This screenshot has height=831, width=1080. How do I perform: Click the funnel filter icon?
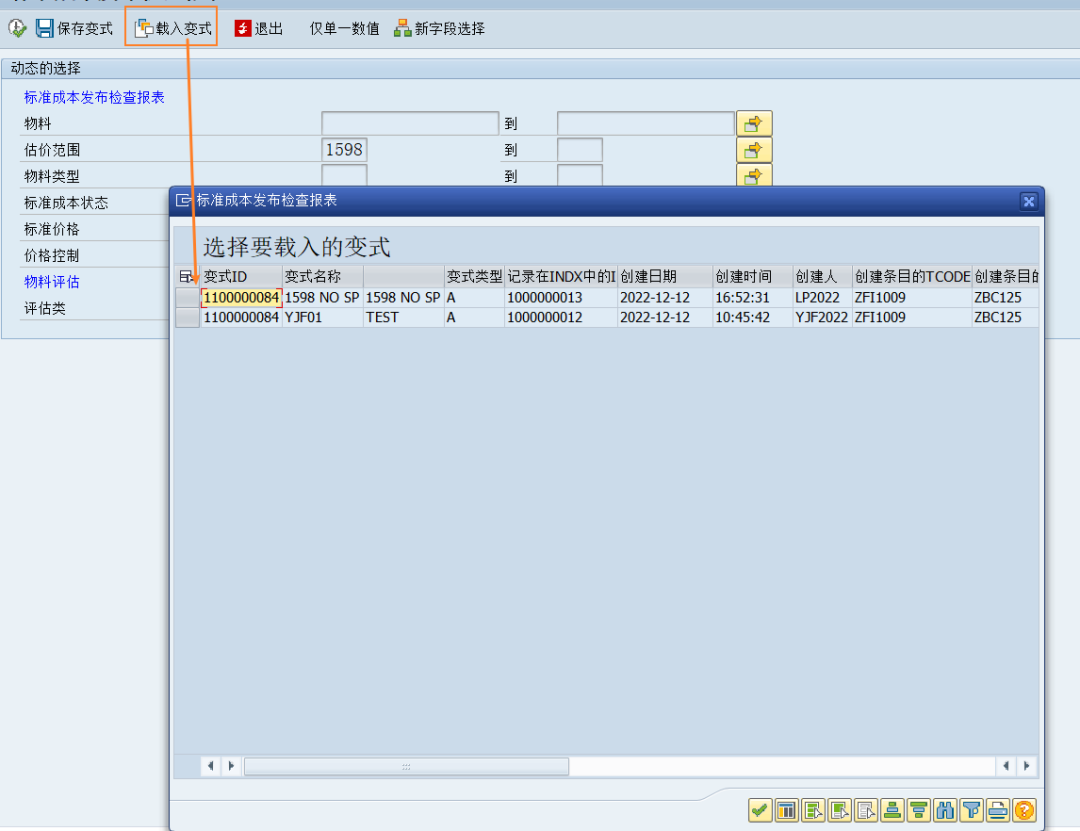point(971,810)
